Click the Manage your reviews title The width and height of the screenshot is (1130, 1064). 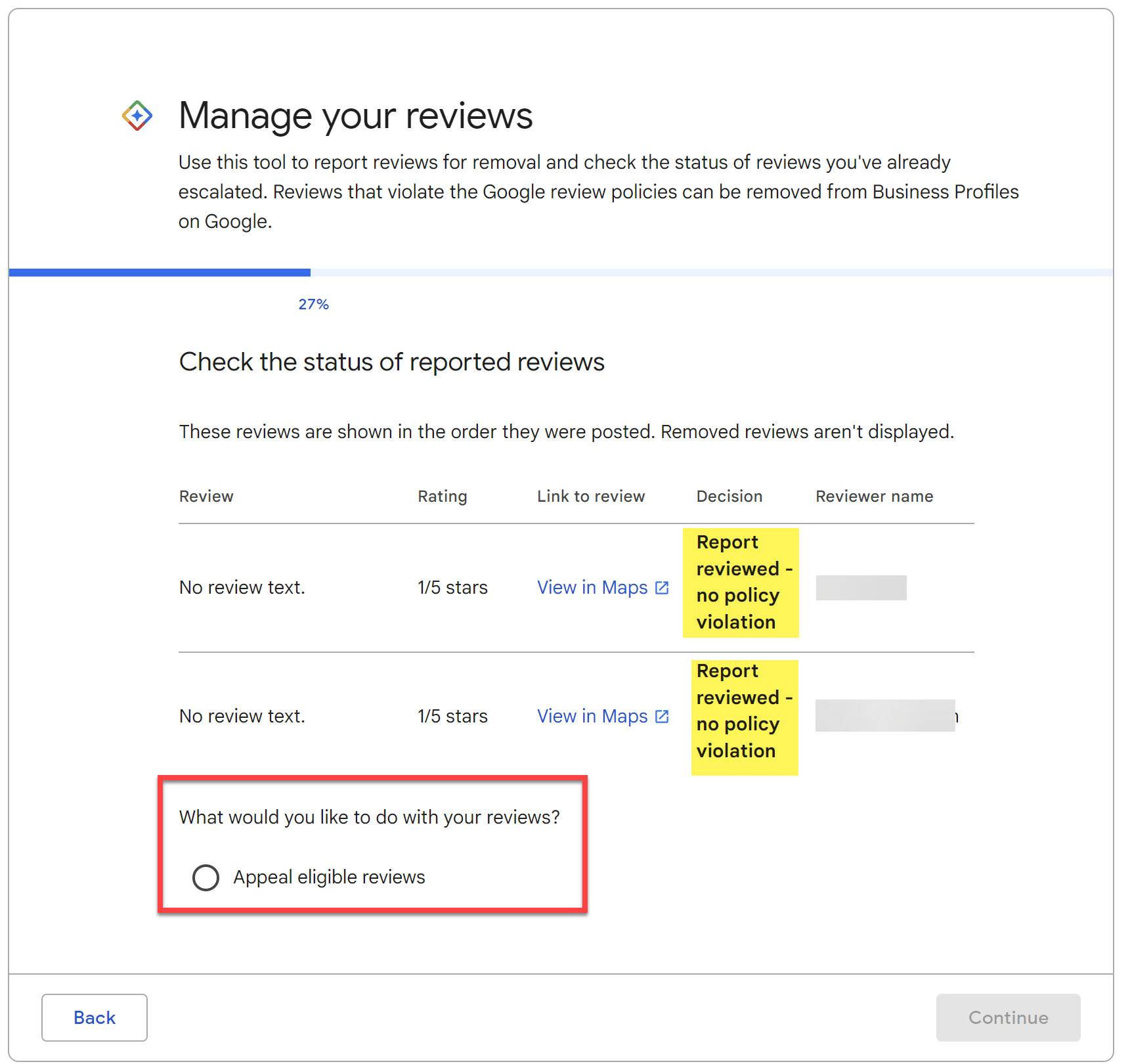pyautogui.click(x=355, y=116)
